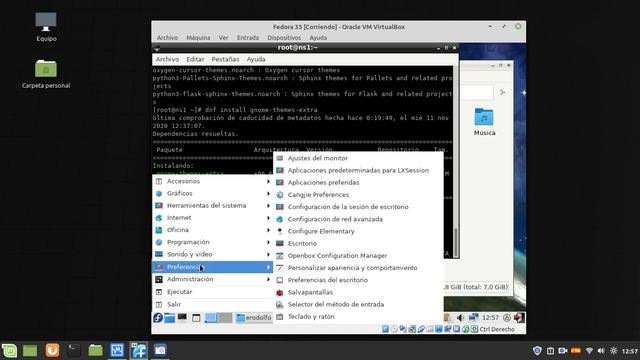This screenshot has width=640, height=360.
Task: Open VirtualBox Máquina menu
Action: coord(198,38)
